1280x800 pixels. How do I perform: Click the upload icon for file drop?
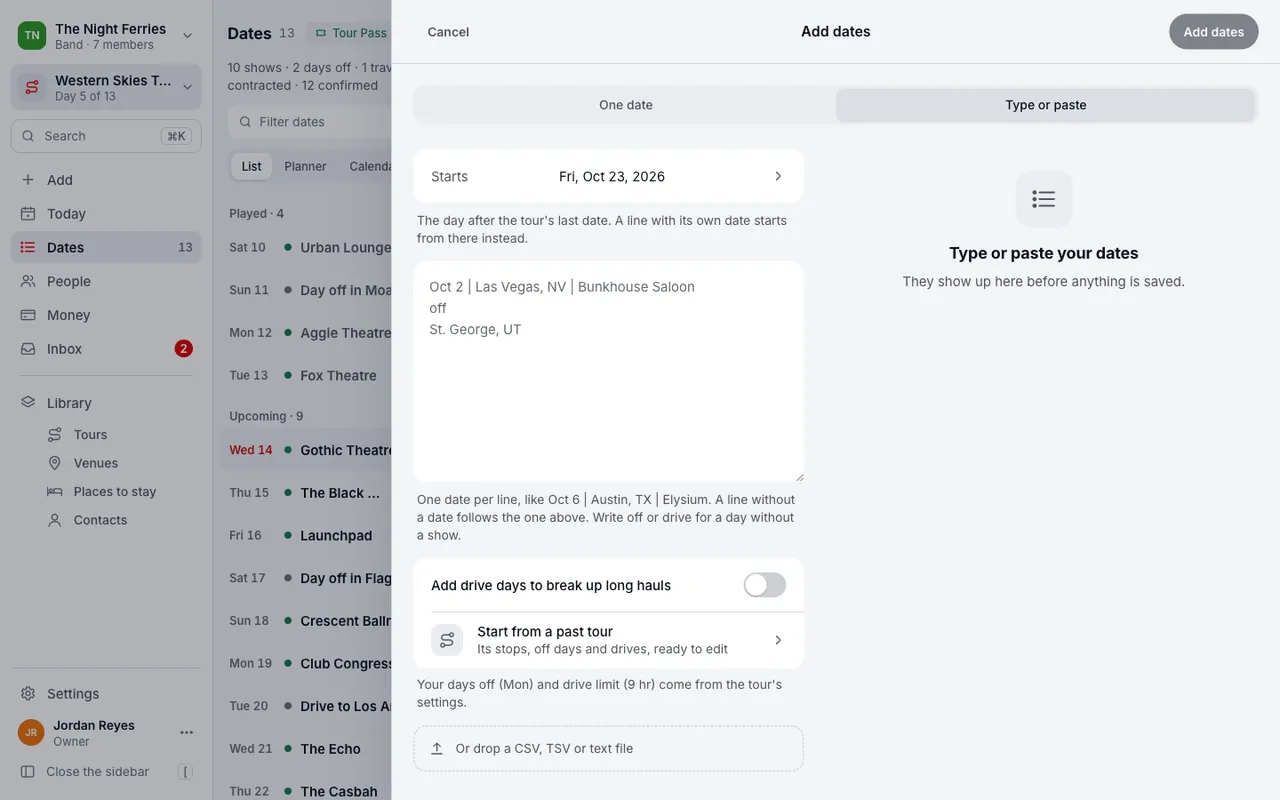click(437, 748)
